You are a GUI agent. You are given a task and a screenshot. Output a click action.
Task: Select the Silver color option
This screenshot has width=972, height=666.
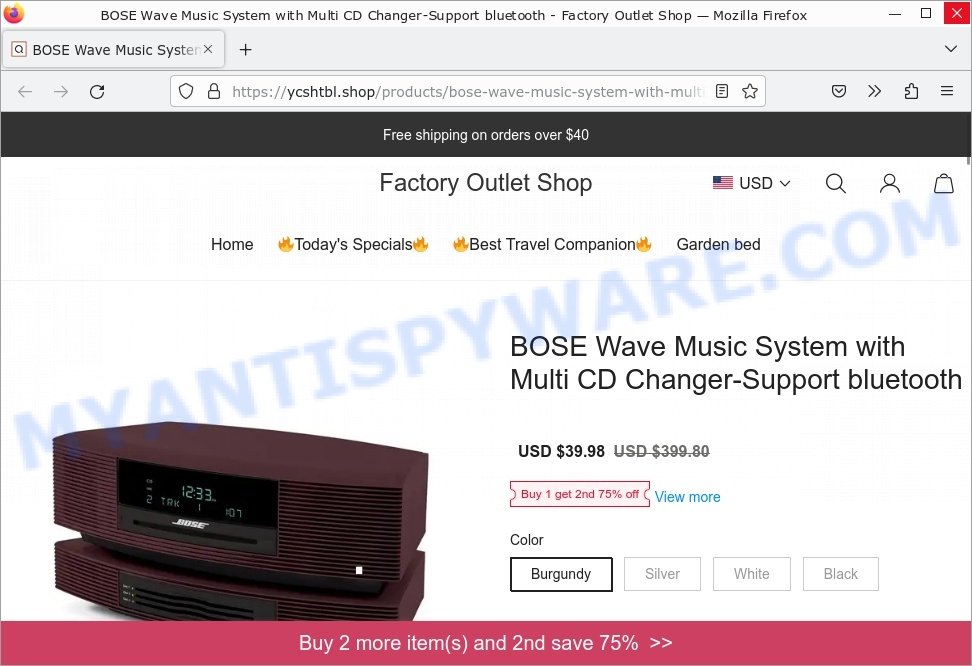662,574
